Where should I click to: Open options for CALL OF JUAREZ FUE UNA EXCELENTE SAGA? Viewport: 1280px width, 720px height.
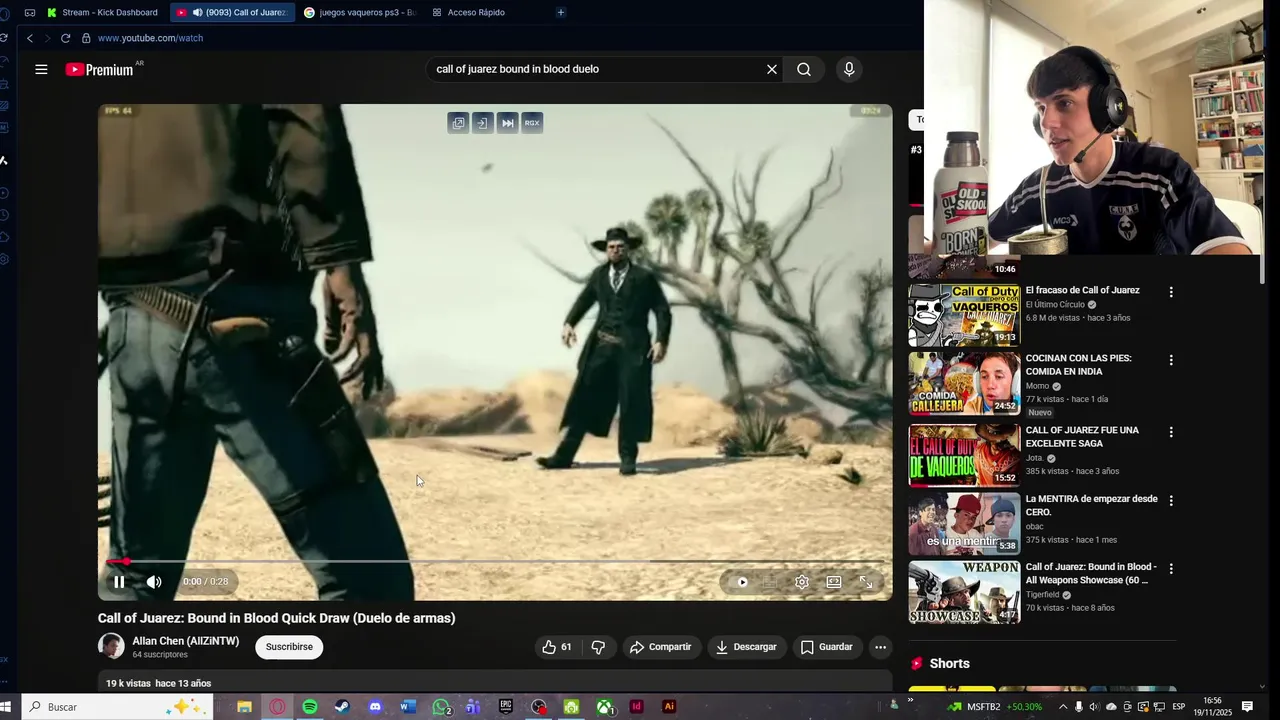[1171, 432]
